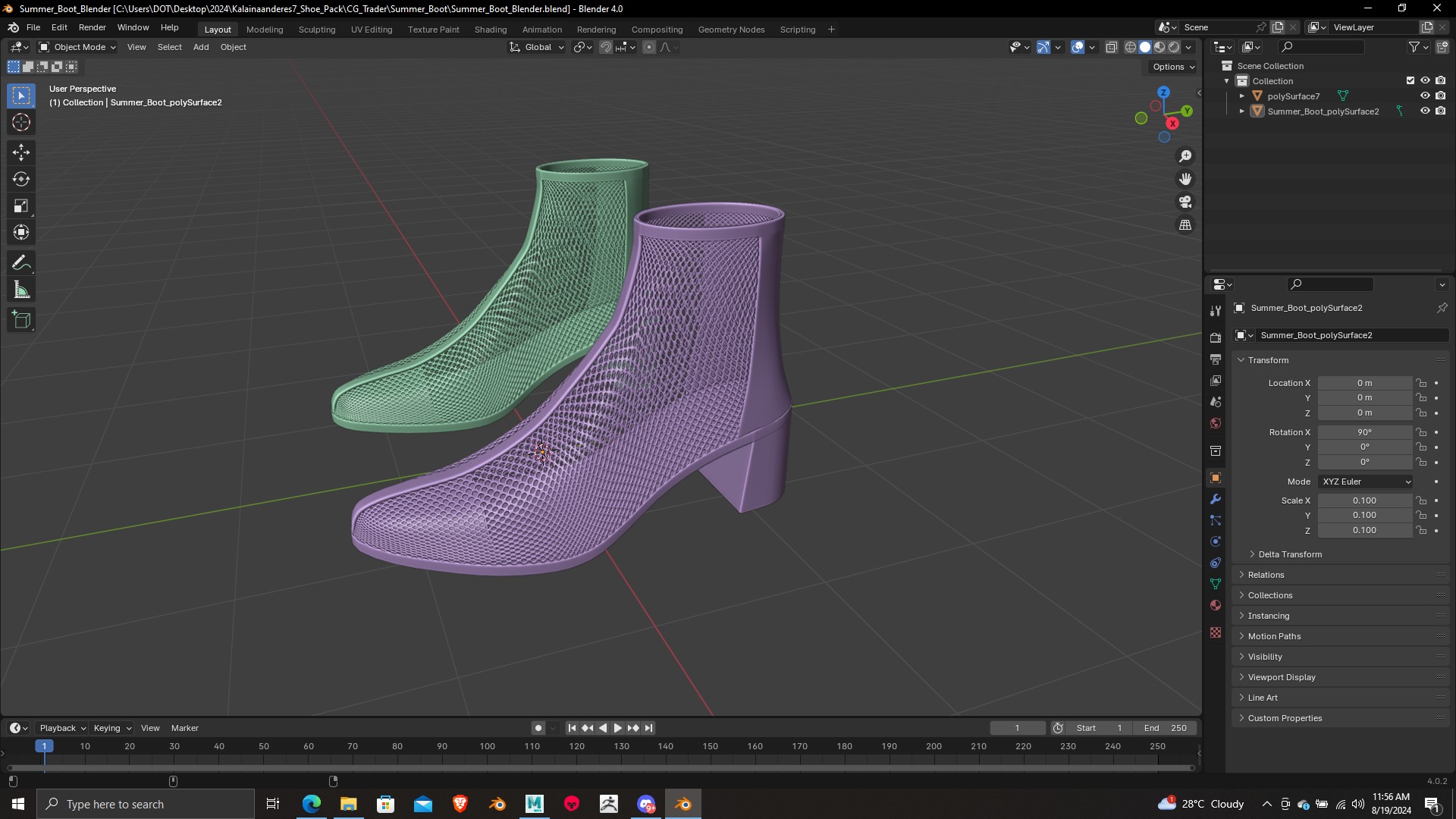Expand the Relations panel
The height and width of the screenshot is (819, 1456).
(1266, 575)
